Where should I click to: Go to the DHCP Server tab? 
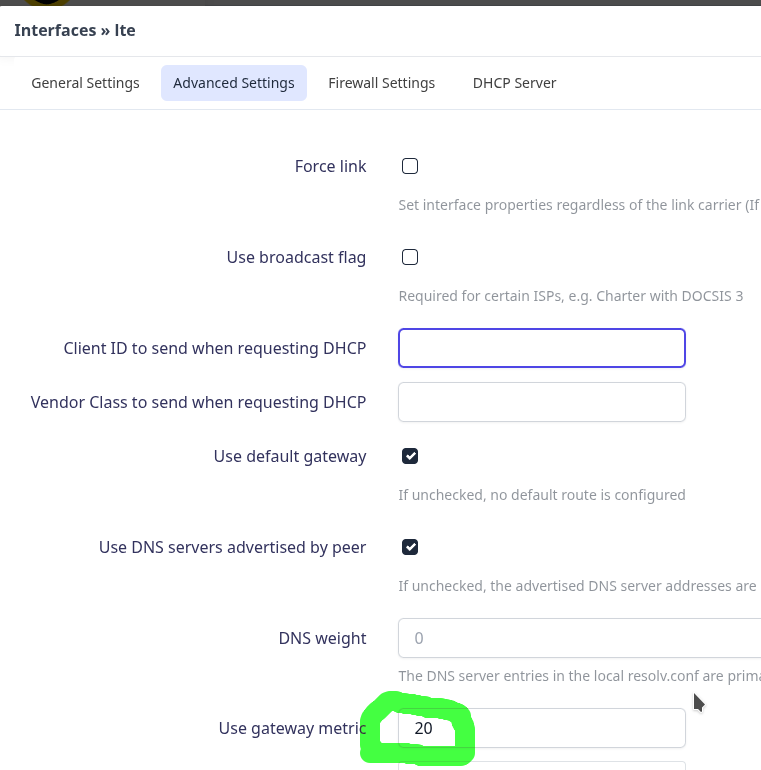(x=514, y=83)
